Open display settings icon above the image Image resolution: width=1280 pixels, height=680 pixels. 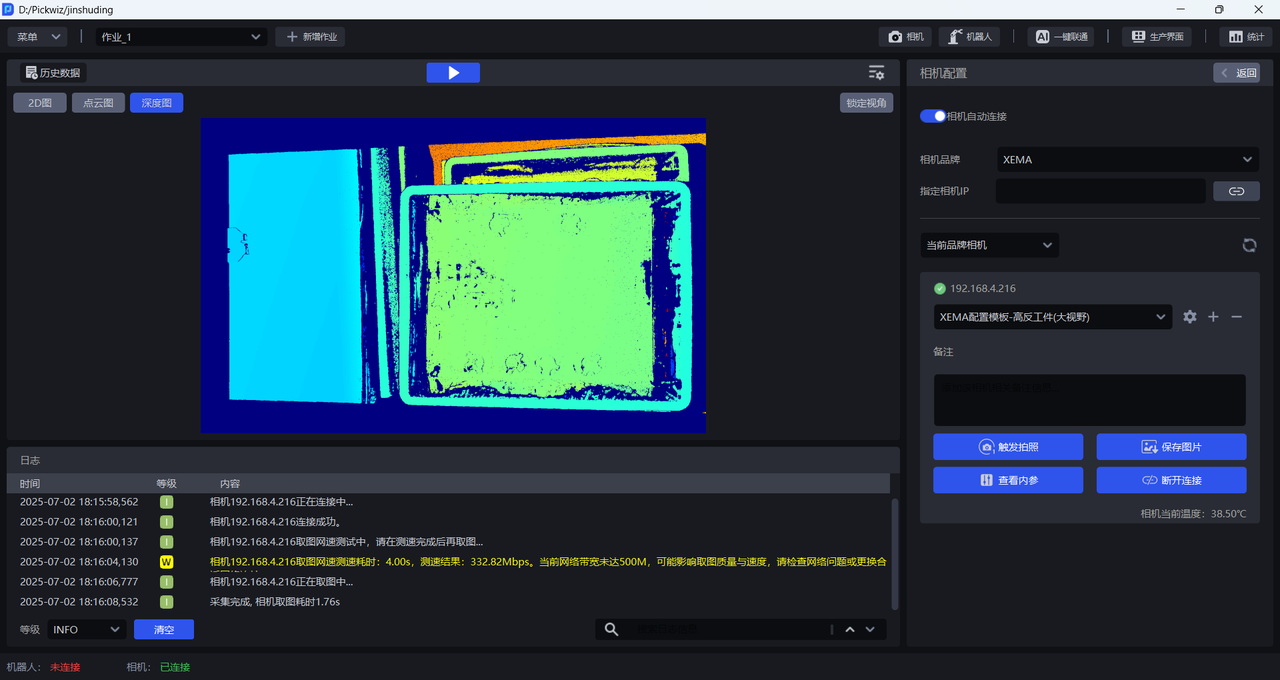[876, 73]
